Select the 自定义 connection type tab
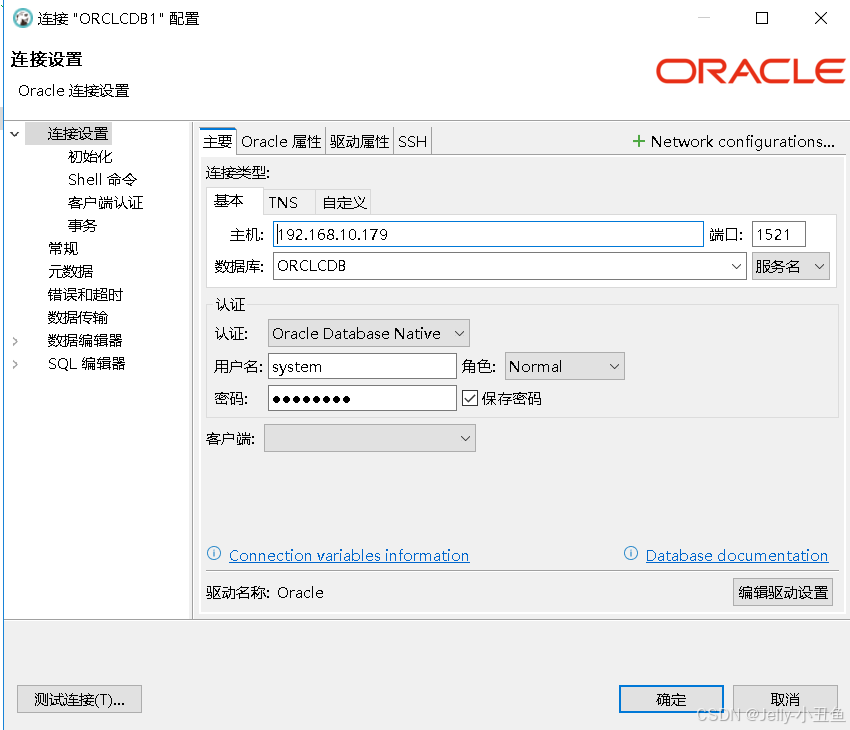Viewport: 850px width, 730px height. coord(344,203)
